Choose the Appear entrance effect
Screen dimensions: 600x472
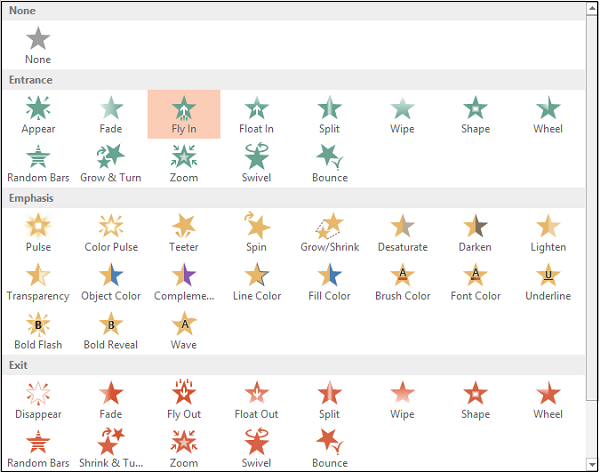[x=38, y=114]
